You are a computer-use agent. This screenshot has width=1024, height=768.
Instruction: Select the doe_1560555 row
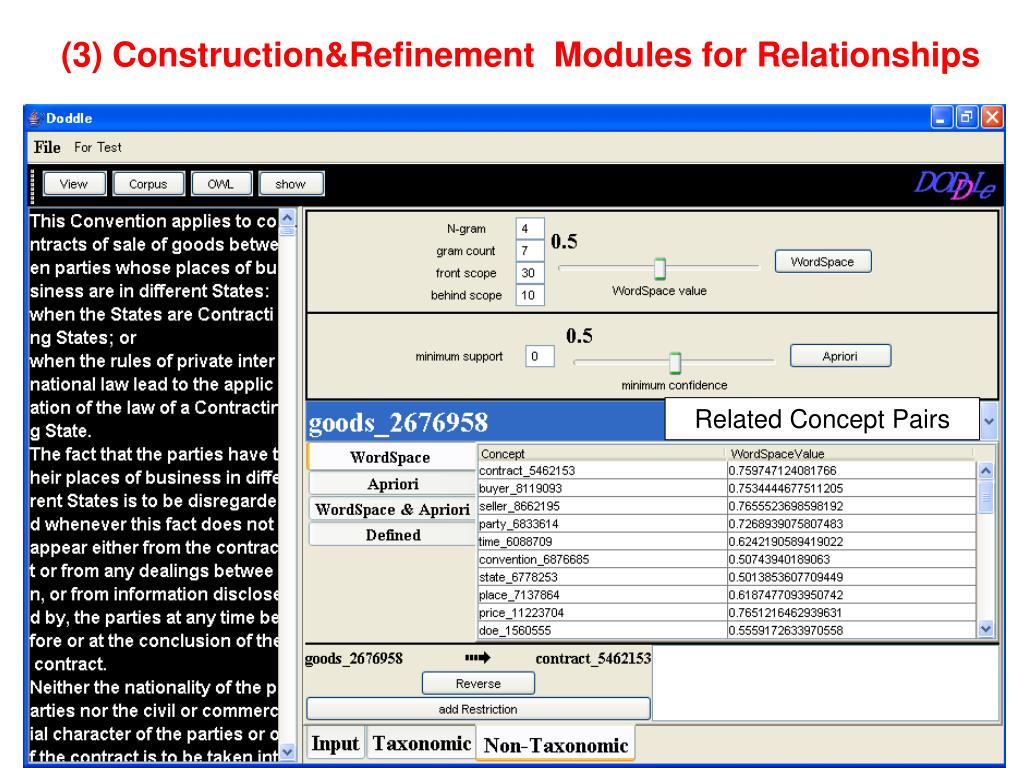(x=727, y=630)
